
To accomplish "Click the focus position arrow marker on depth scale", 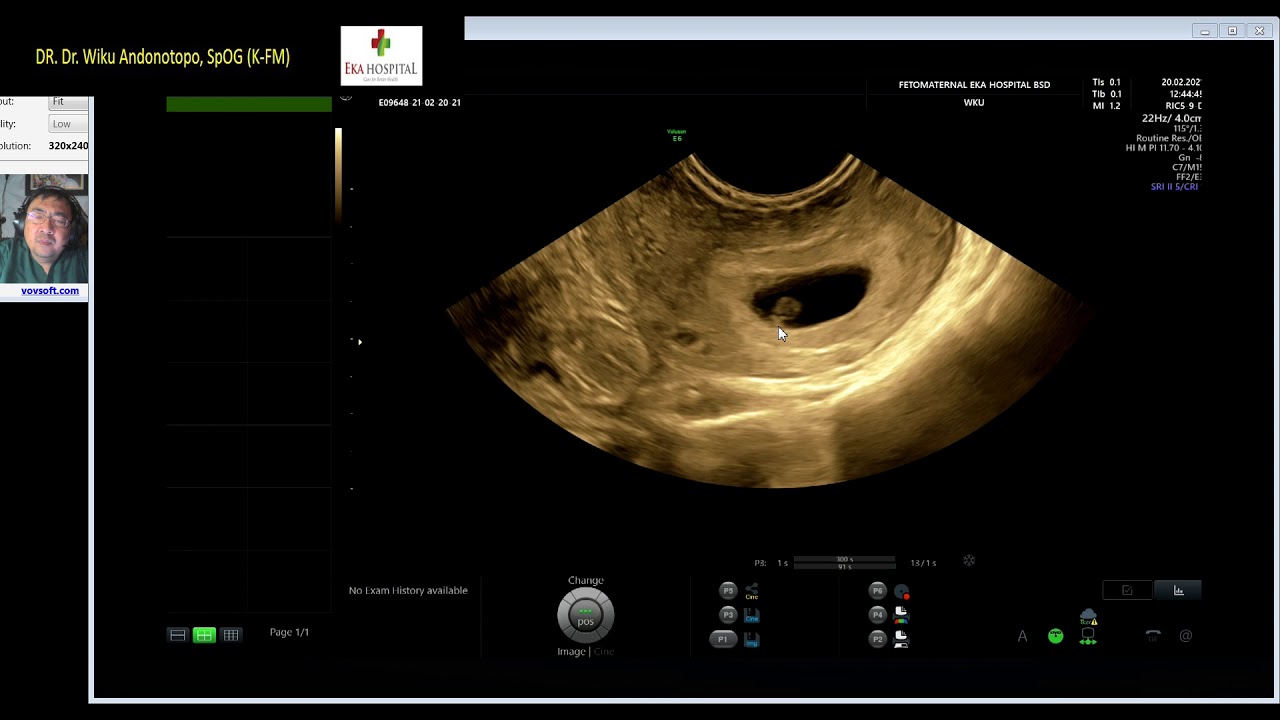I will pos(360,342).
